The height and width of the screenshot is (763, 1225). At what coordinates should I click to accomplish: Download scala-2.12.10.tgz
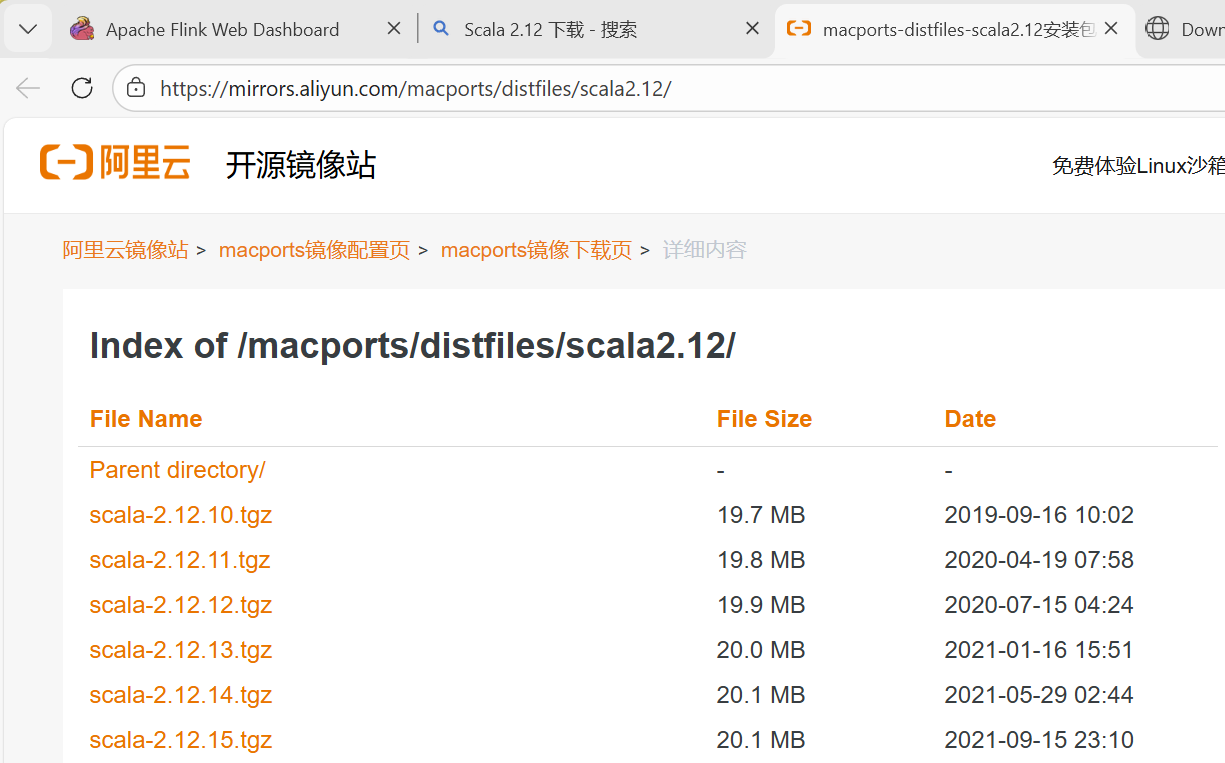pos(181,515)
